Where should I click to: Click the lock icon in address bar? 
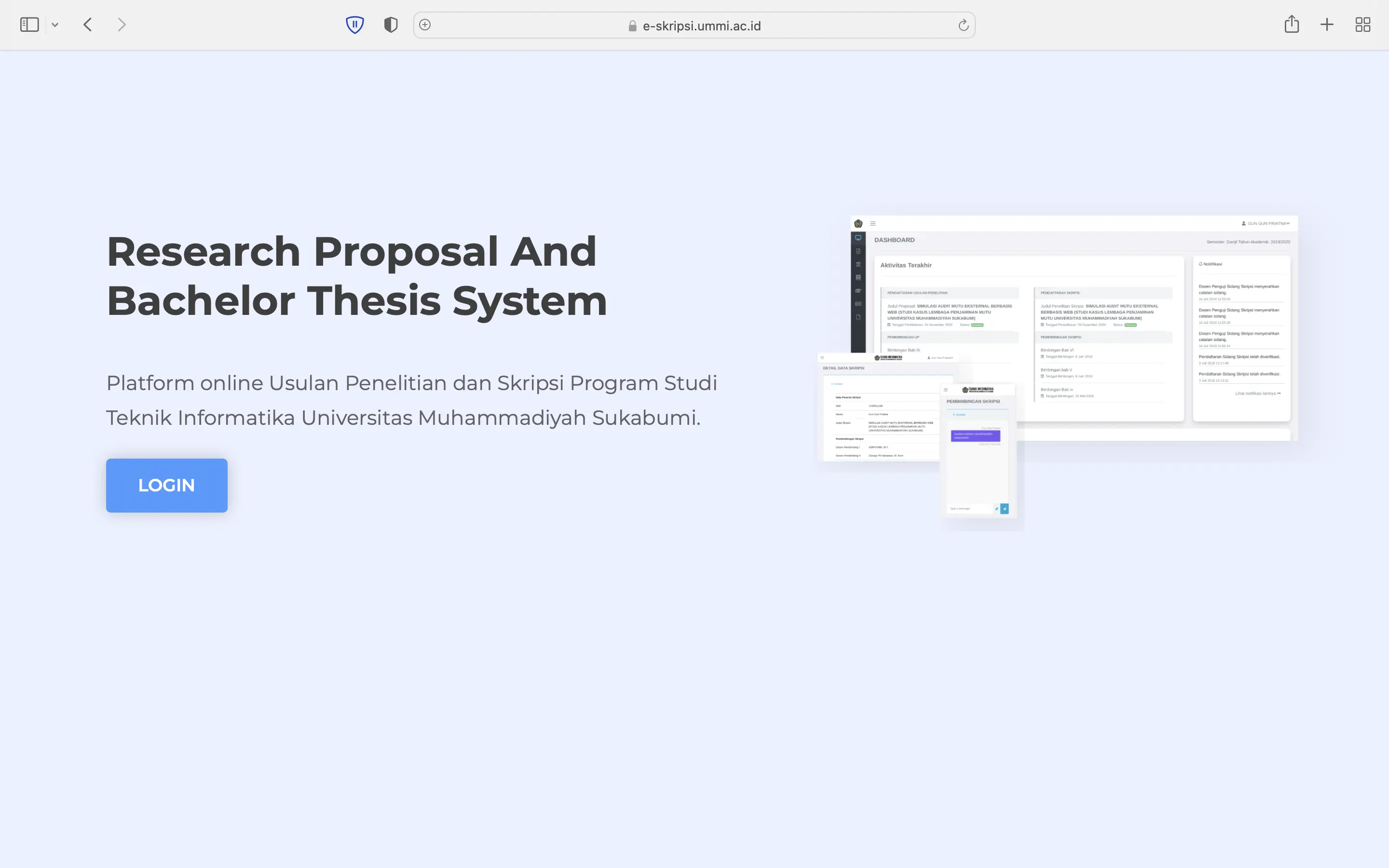point(632,26)
